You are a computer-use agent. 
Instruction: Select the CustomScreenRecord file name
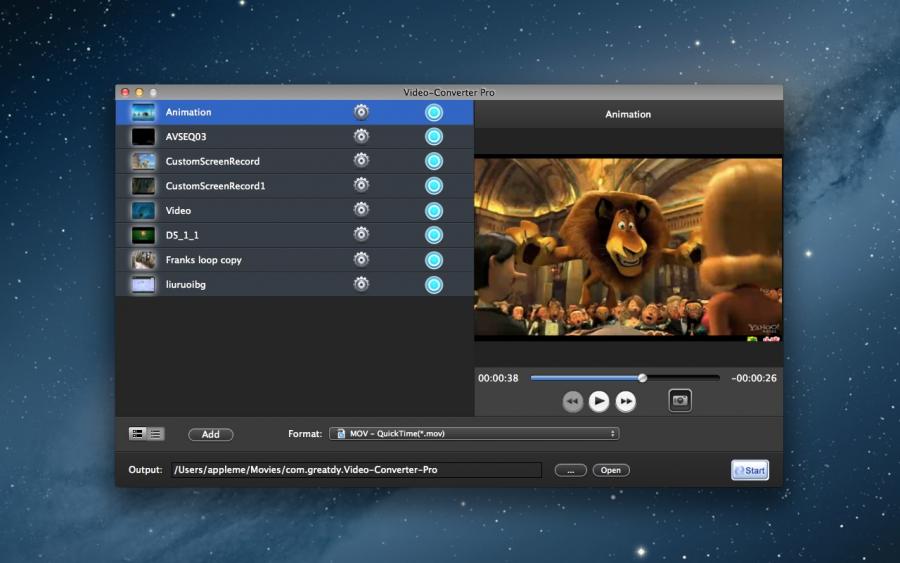(212, 161)
